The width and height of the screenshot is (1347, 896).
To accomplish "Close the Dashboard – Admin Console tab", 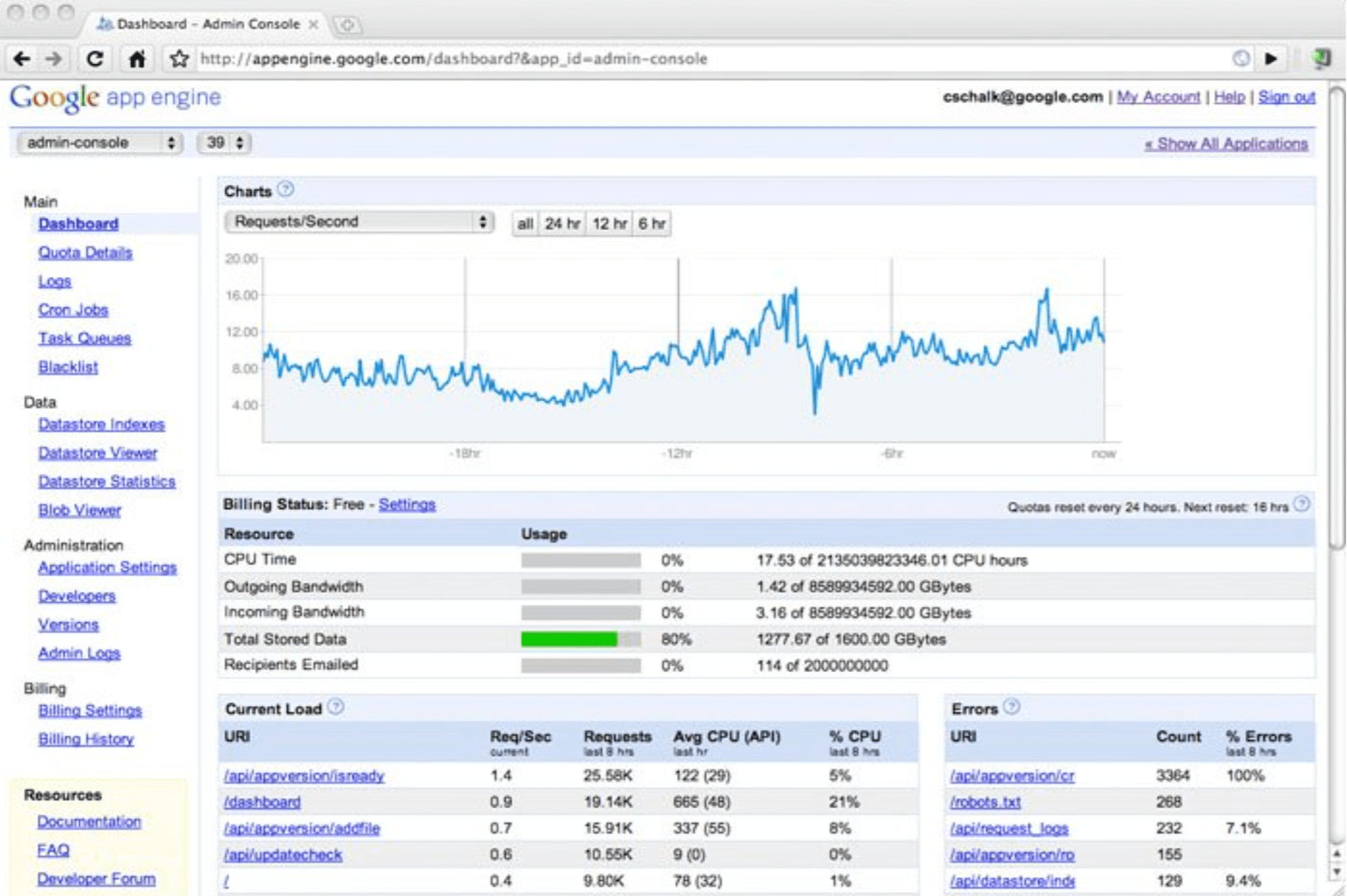I will coord(313,24).
